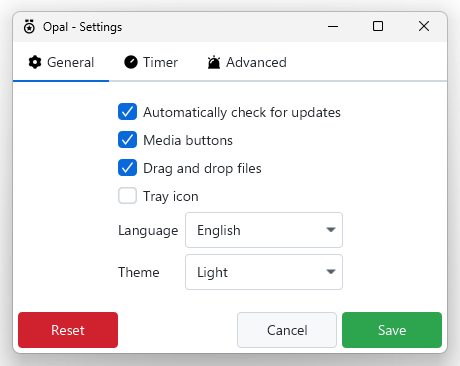Viewport: 460px width, 366px height.
Task: Minimize the Opal Settings window
Action: pos(333,26)
